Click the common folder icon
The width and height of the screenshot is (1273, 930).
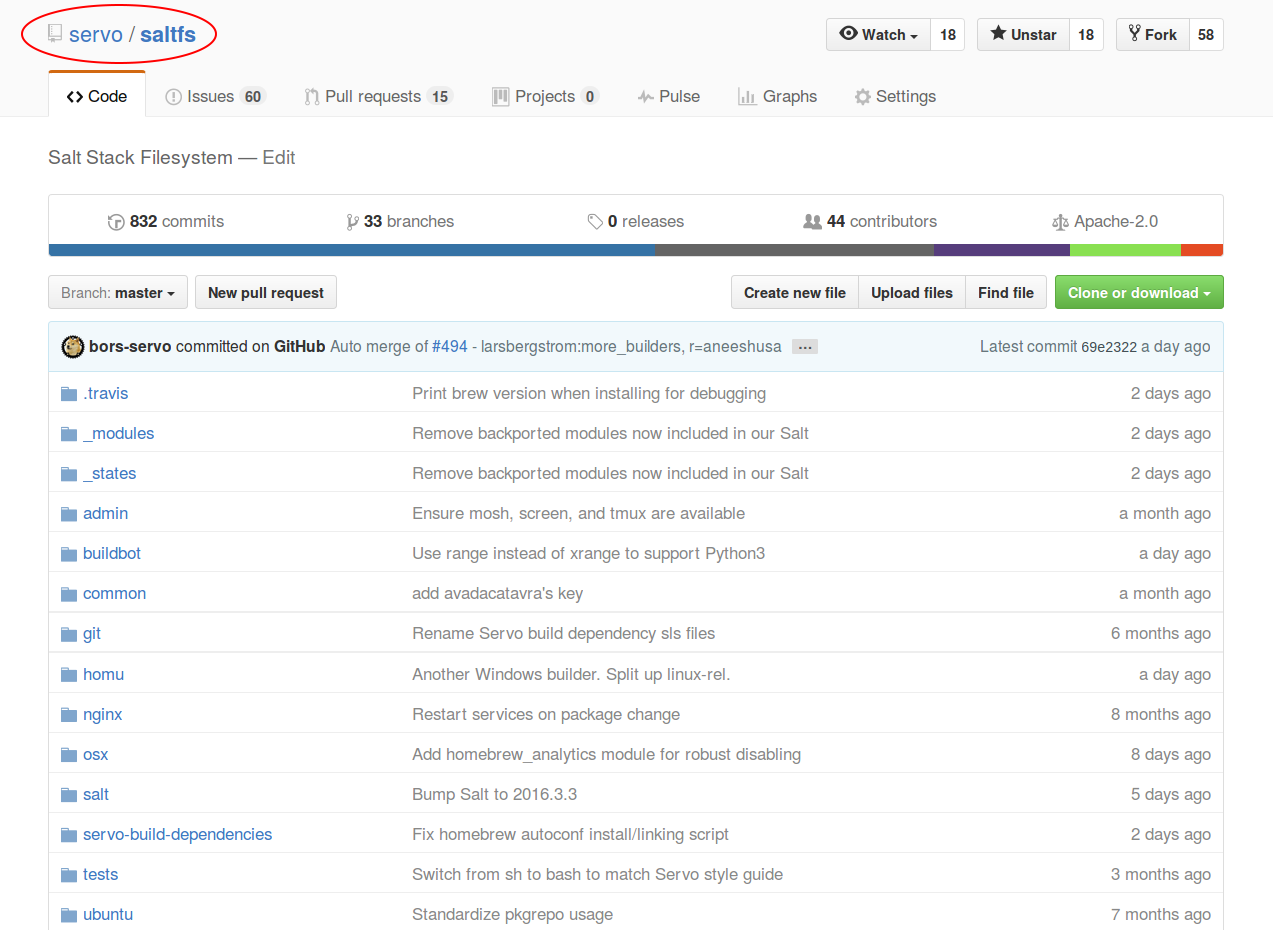(69, 594)
